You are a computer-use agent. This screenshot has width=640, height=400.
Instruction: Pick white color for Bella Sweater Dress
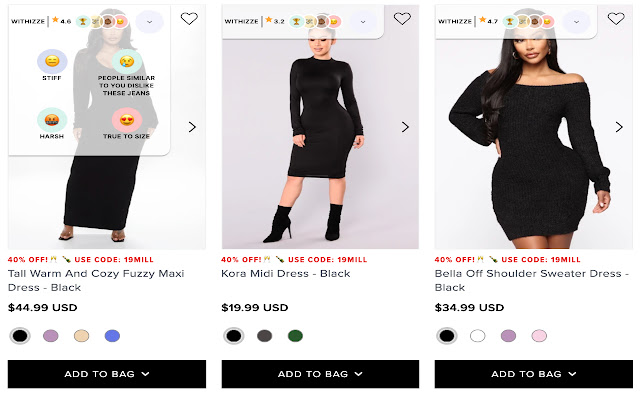(477, 336)
